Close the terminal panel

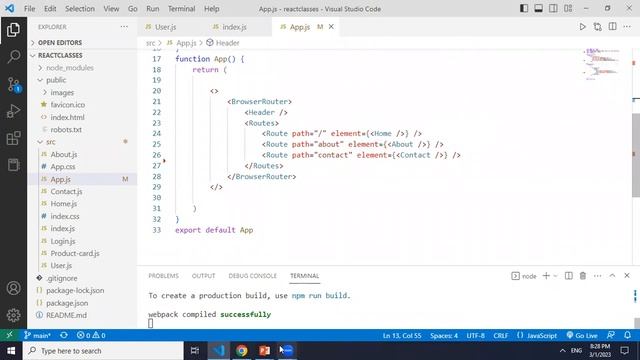pyautogui.click(x=627, y=276)
